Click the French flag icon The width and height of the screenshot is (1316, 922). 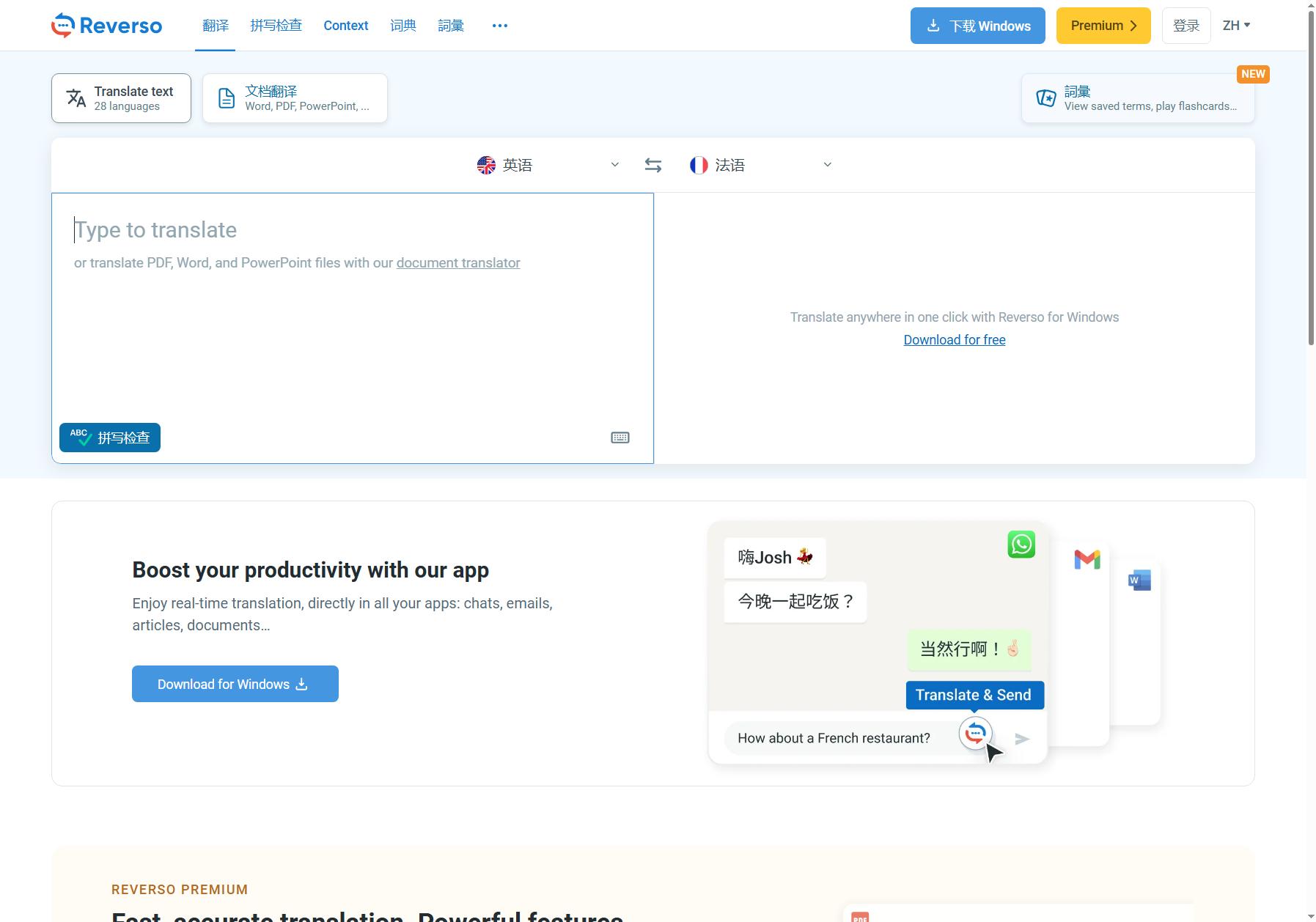699,166
